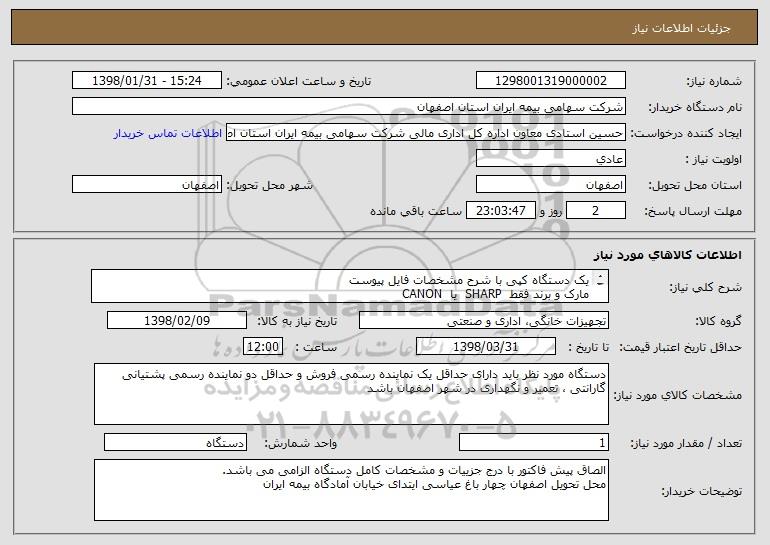Select the goods group field تجهیزات خانگی، اداری و صنعتی

(x=484, y=321)
